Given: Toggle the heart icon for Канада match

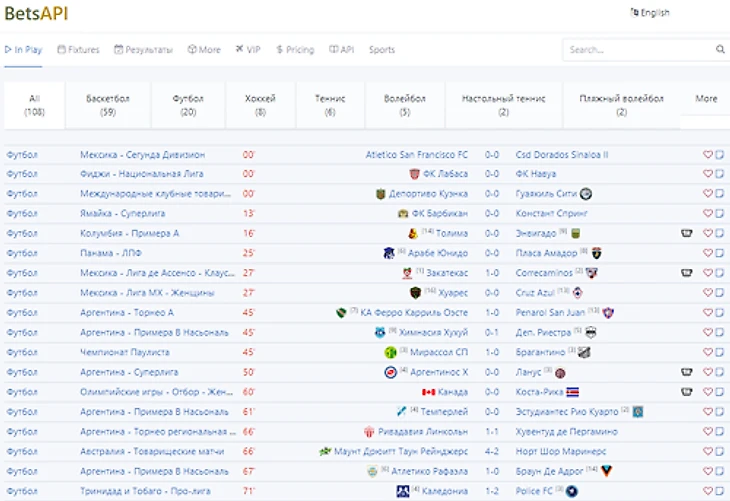Looking at the screenshot, I should [x=707, y=392].
